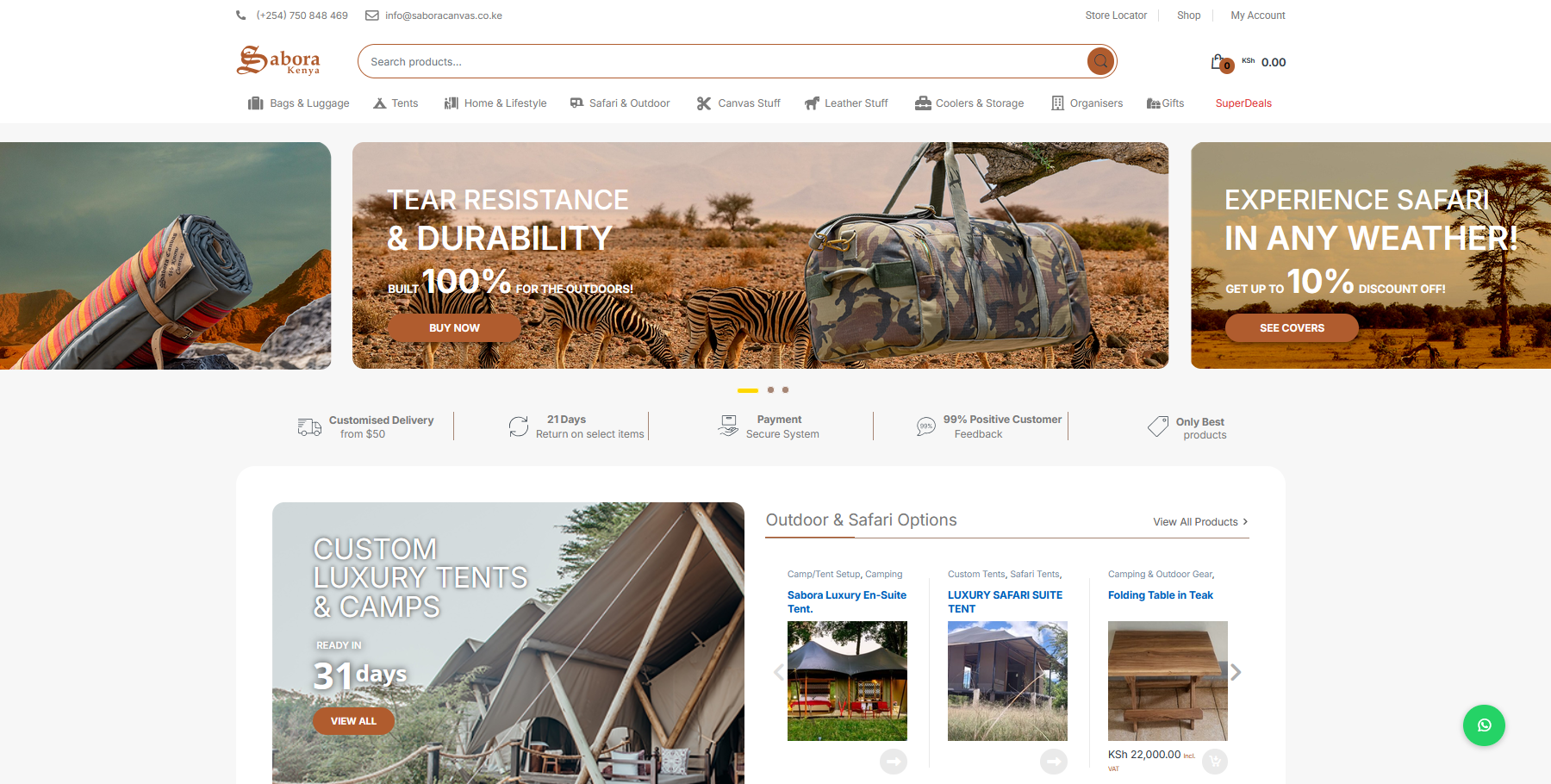Click the Camp/Tent Setup category link
The width and height of the screenshot is (1551, 784).
tap(824, 574)
